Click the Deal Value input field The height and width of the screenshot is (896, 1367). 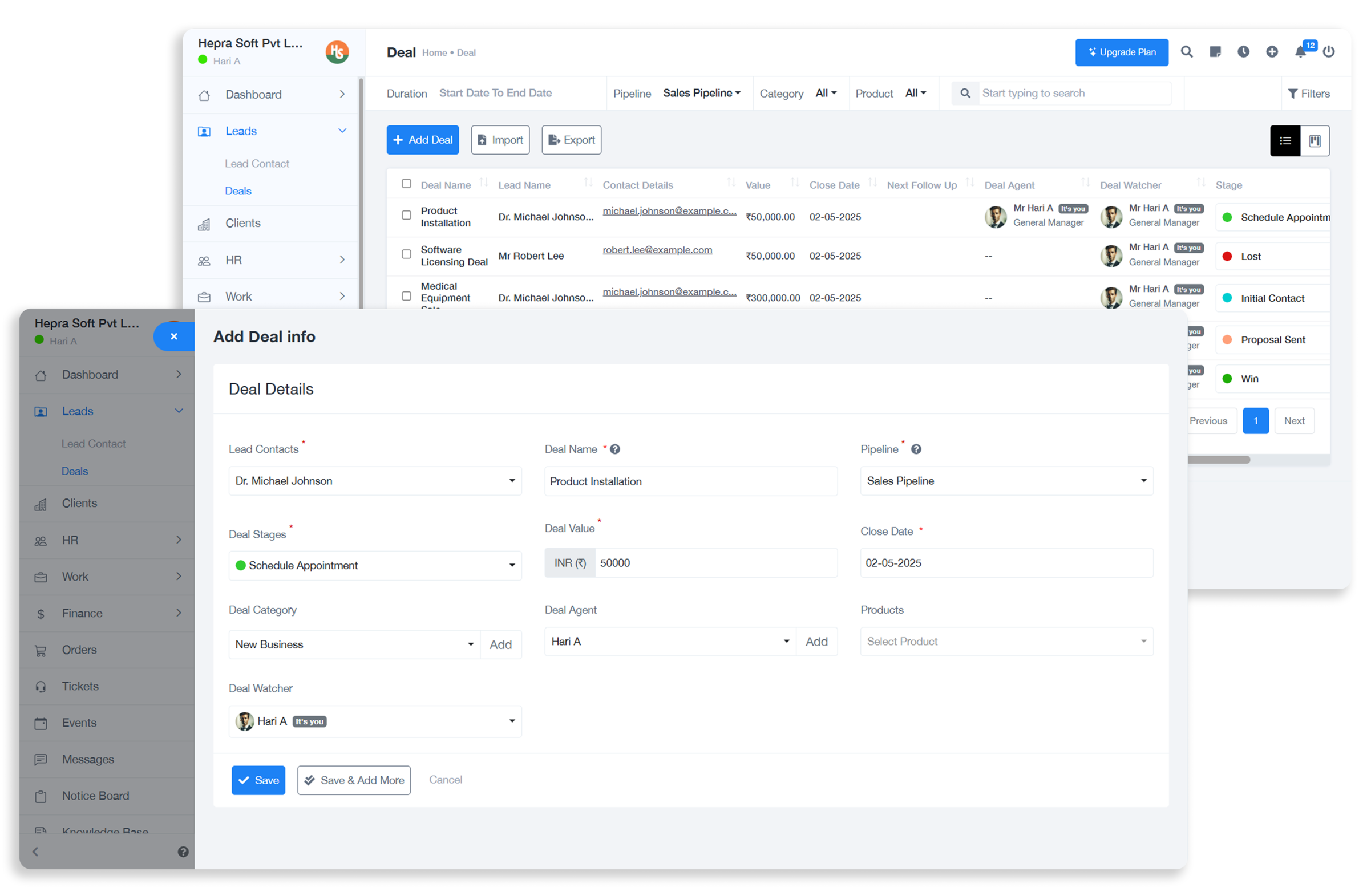(715, 563)
